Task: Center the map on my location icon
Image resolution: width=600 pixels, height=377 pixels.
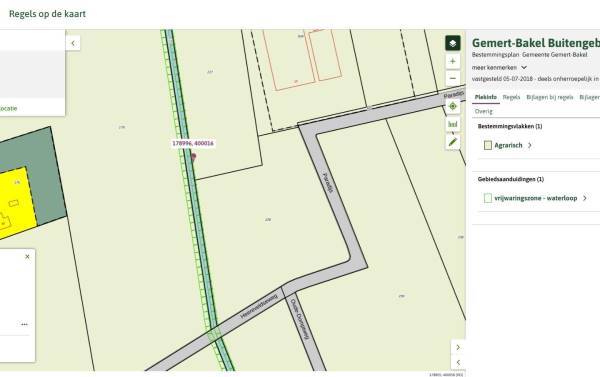Action: click(x=453, y=106)
